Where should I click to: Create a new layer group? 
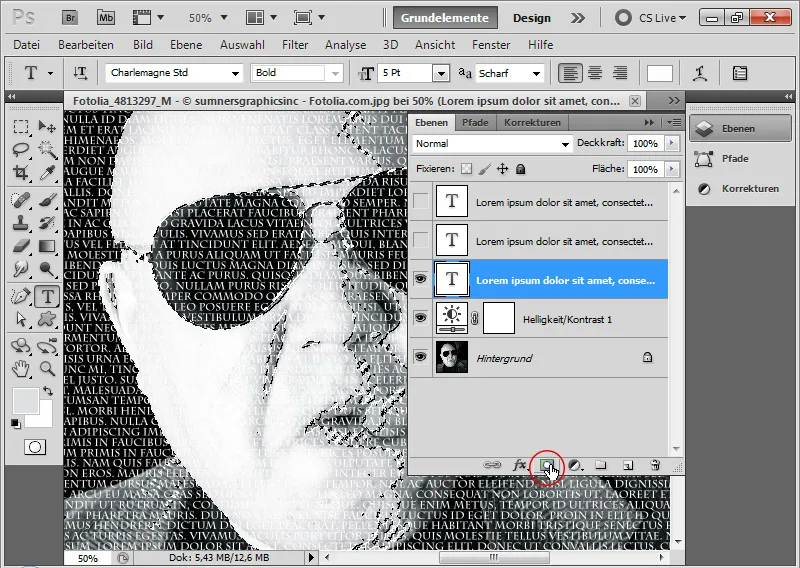[601, 465]
